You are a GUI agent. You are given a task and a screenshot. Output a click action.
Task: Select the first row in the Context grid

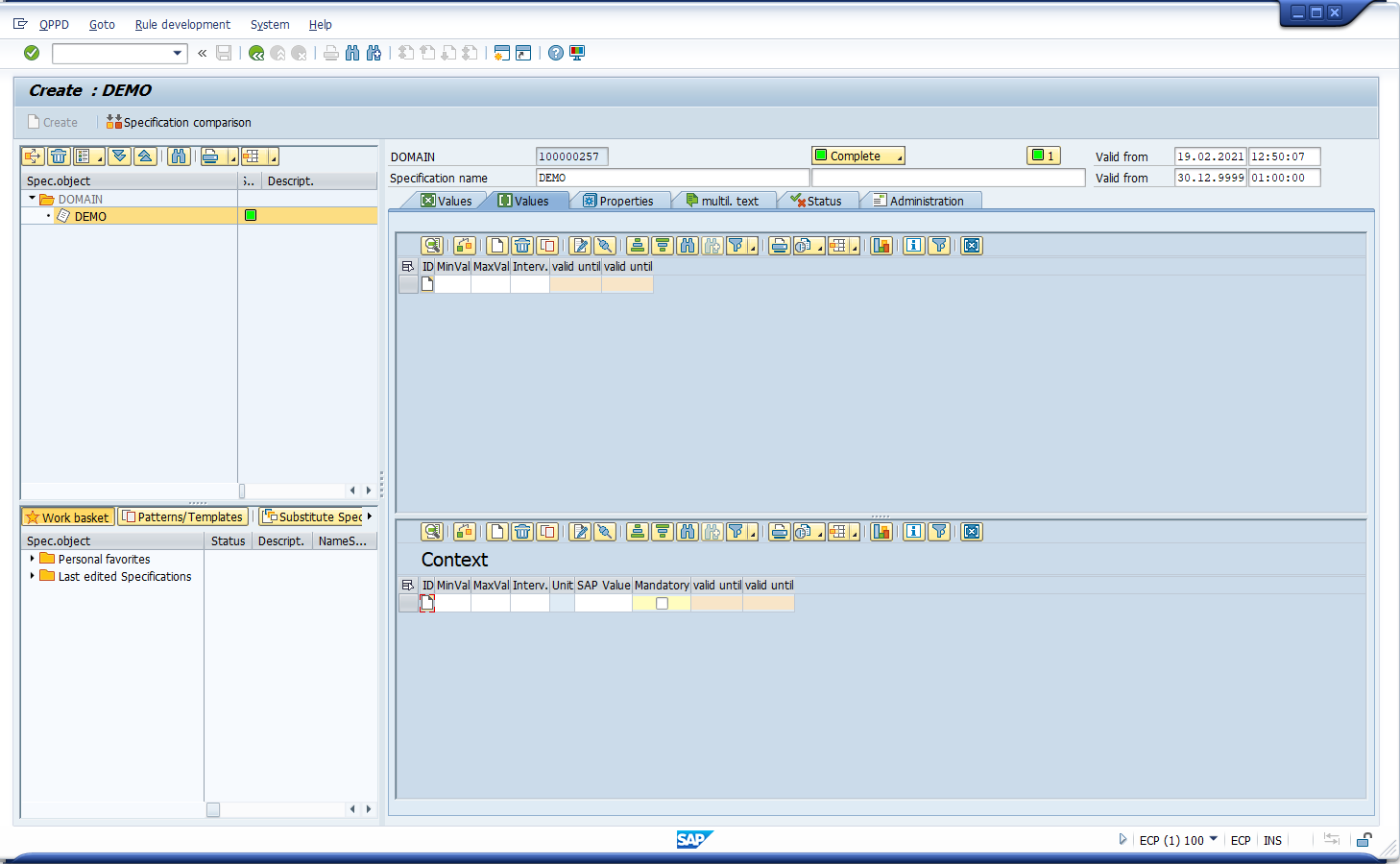tap(408, 604)
